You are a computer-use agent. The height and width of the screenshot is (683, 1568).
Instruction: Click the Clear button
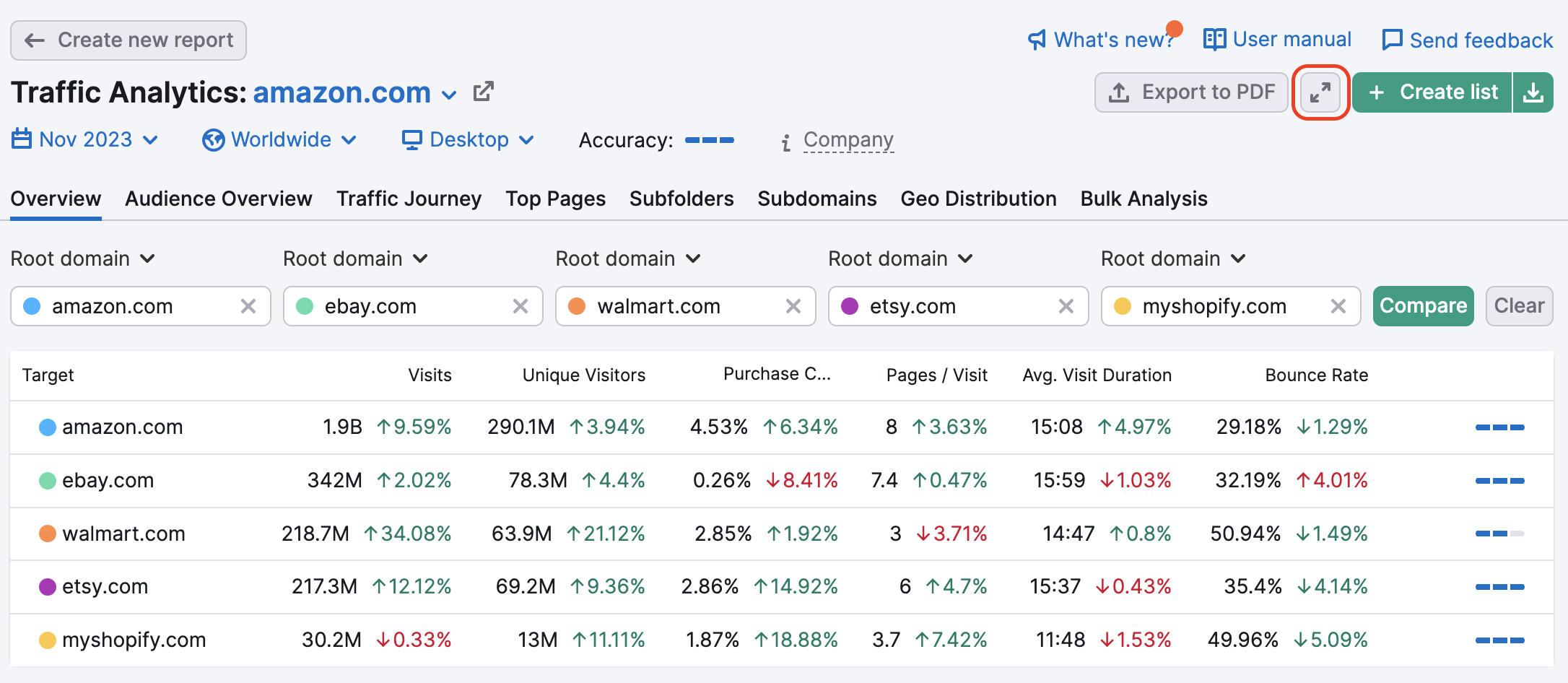coord(1519,306)
